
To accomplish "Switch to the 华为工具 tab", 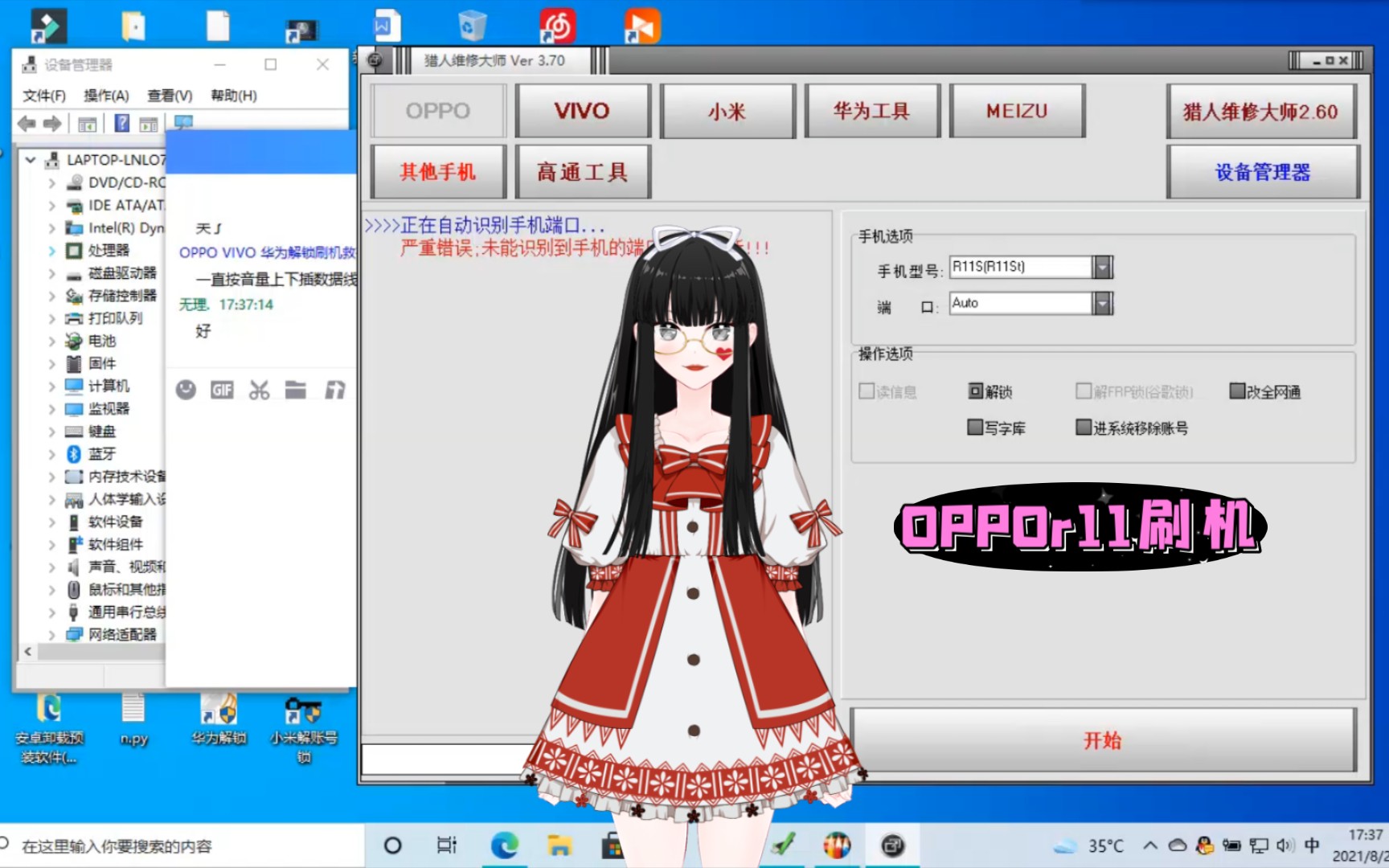I will point(871,111).
